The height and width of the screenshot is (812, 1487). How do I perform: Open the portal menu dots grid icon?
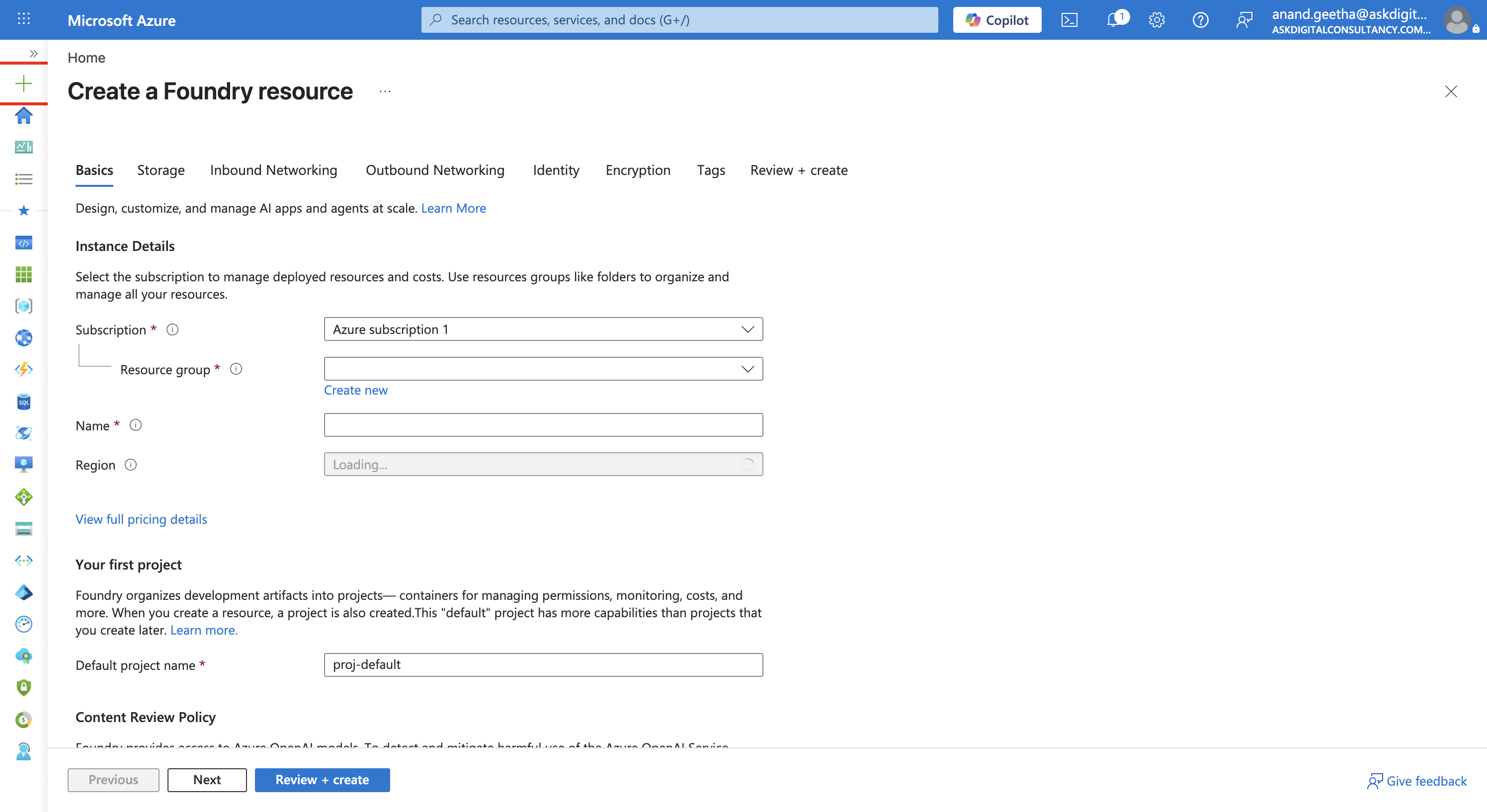click(24, 19)
